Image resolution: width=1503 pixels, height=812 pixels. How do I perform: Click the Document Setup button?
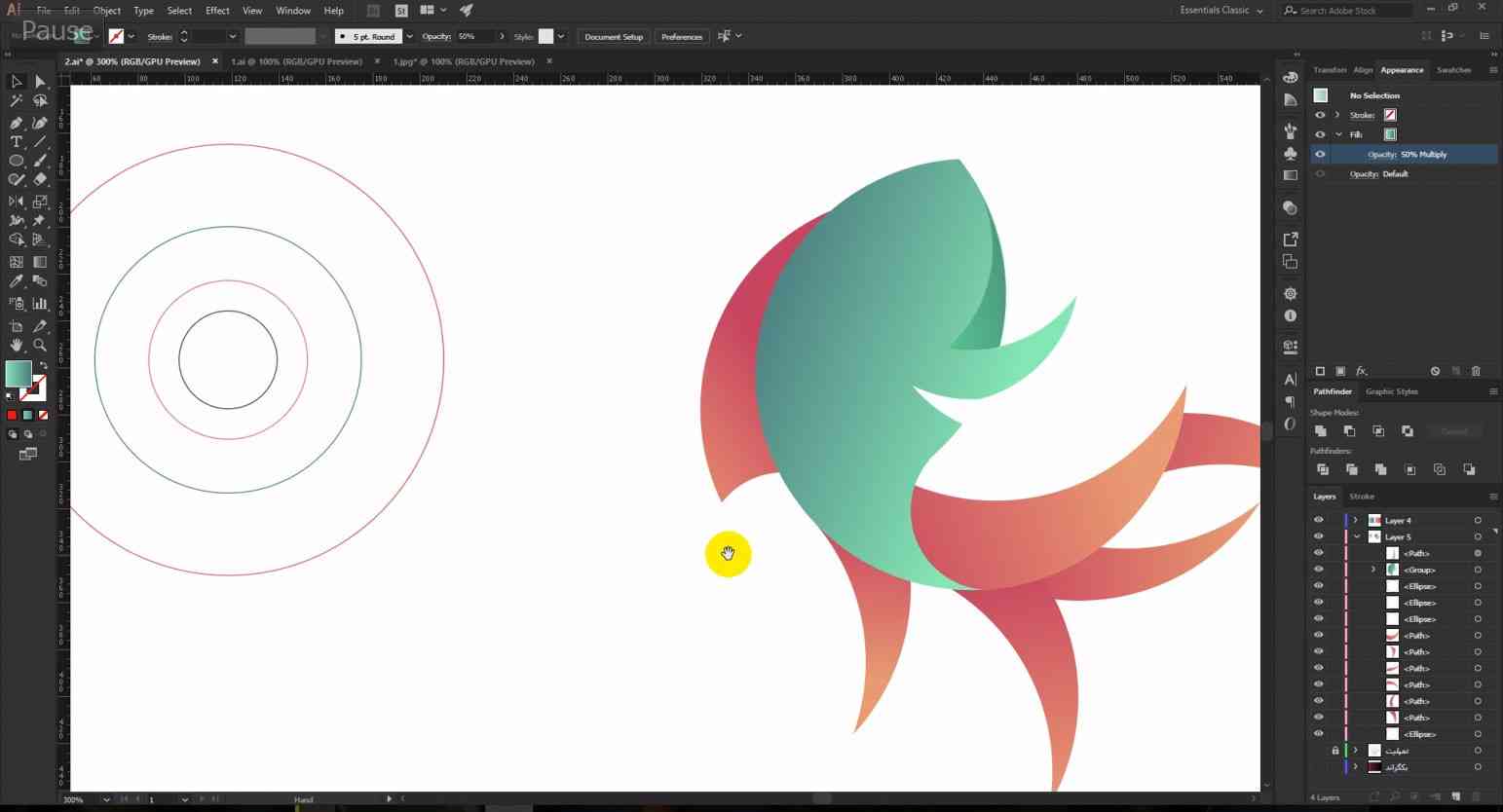pyautogui.click(x=614, y=37)
